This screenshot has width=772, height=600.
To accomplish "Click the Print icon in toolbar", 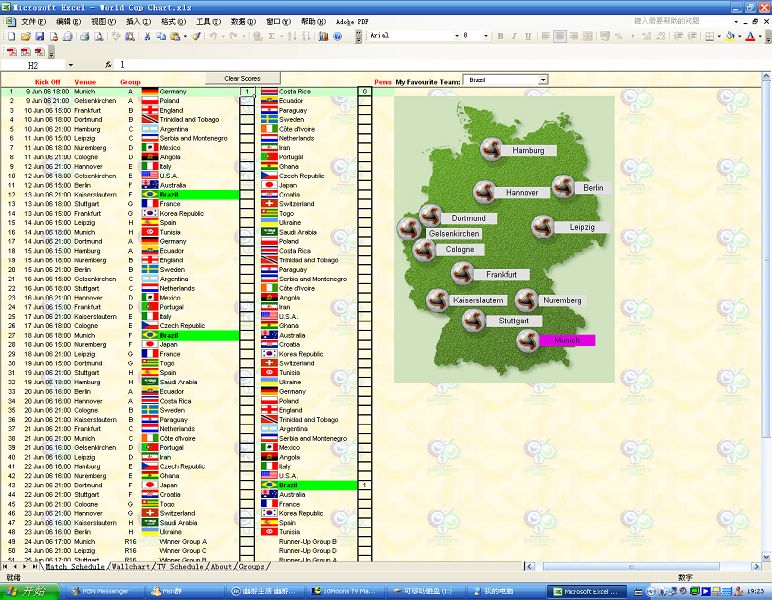I will 85,36.
